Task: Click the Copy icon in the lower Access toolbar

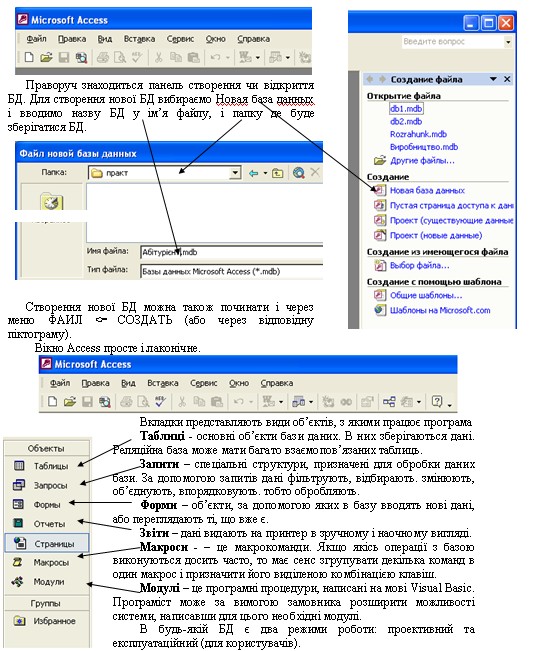Action: point(199,401)
